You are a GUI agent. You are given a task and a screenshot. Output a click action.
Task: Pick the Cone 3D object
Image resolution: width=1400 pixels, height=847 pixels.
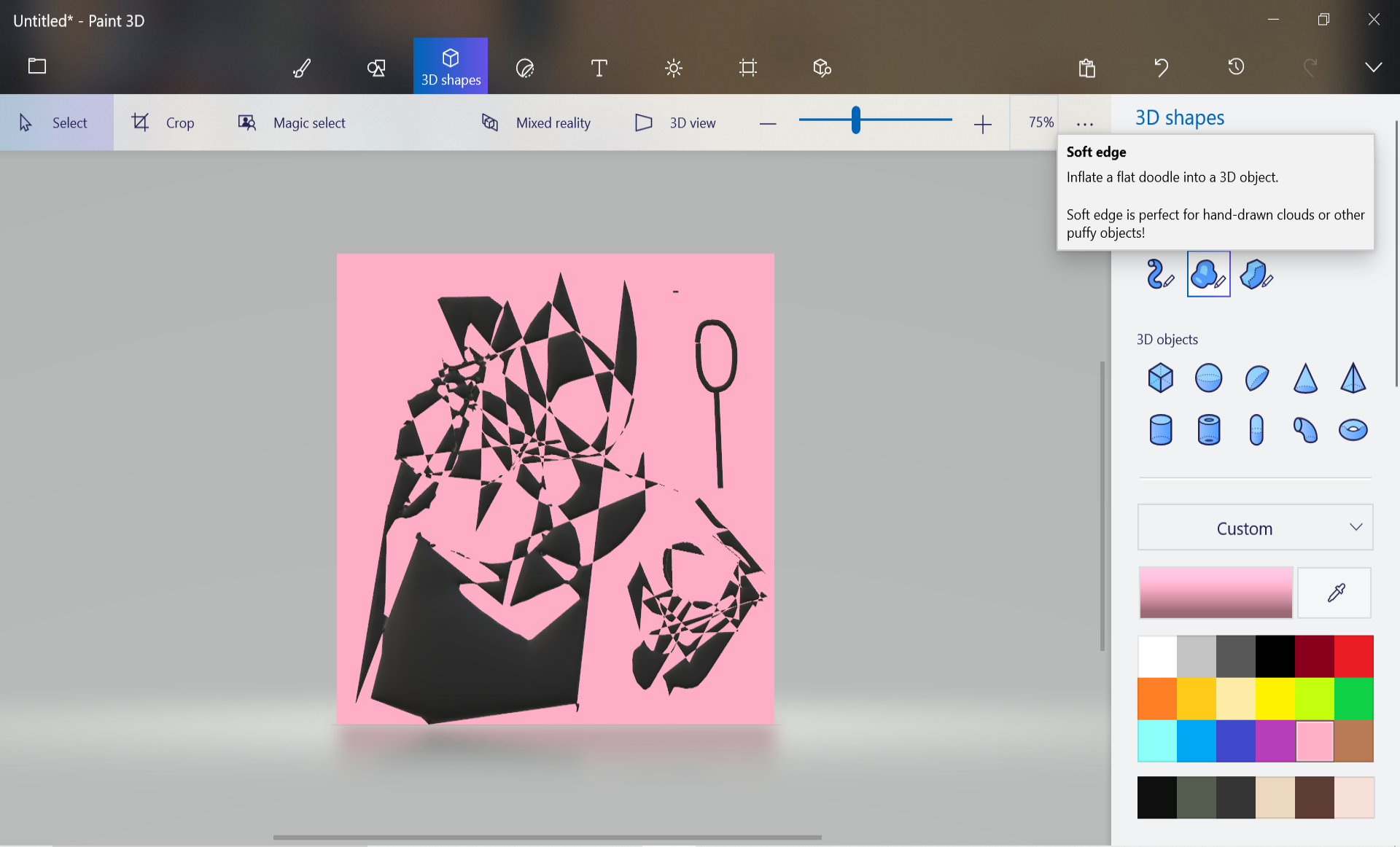(x=1304, y=378)
